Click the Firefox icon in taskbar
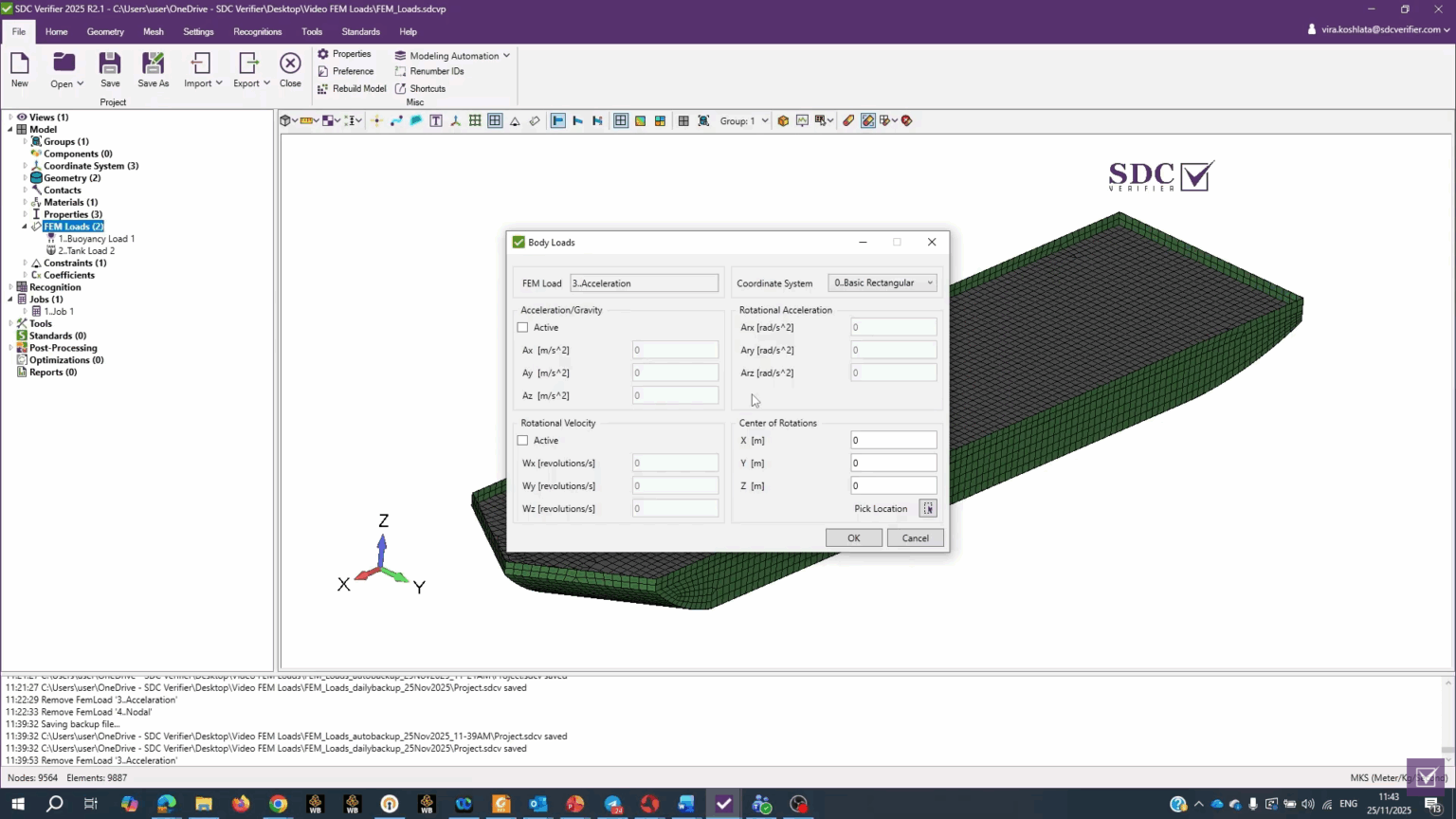Screen dimensions: 1456x819 click(241, 804)
